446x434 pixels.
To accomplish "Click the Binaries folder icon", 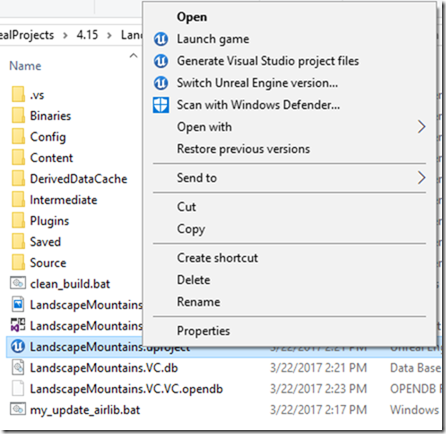I will (x=18, y=116).
